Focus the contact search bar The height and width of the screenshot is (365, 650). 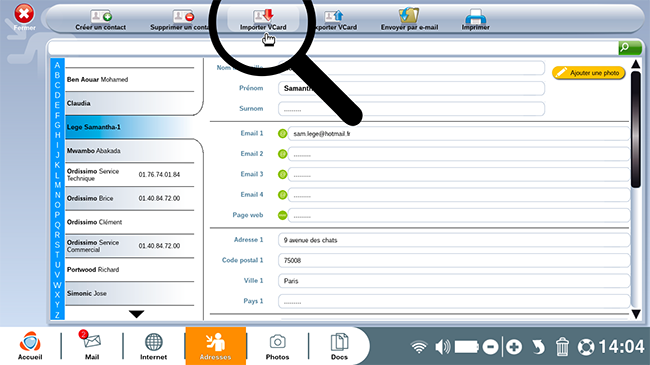(333, 48)
